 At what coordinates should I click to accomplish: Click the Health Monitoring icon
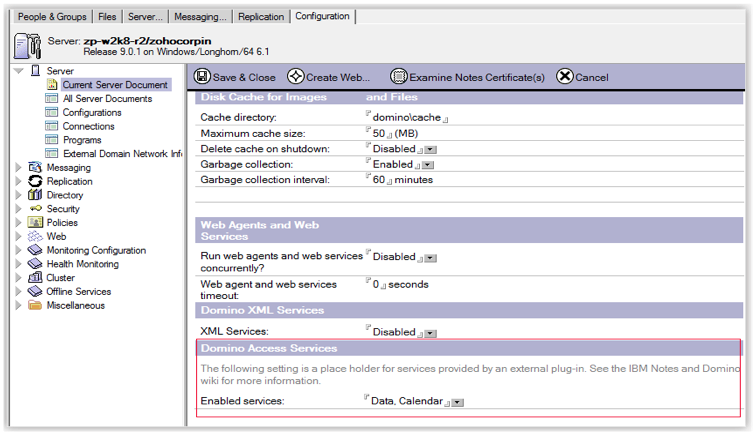pyautogui.click(x=36, y=264)
